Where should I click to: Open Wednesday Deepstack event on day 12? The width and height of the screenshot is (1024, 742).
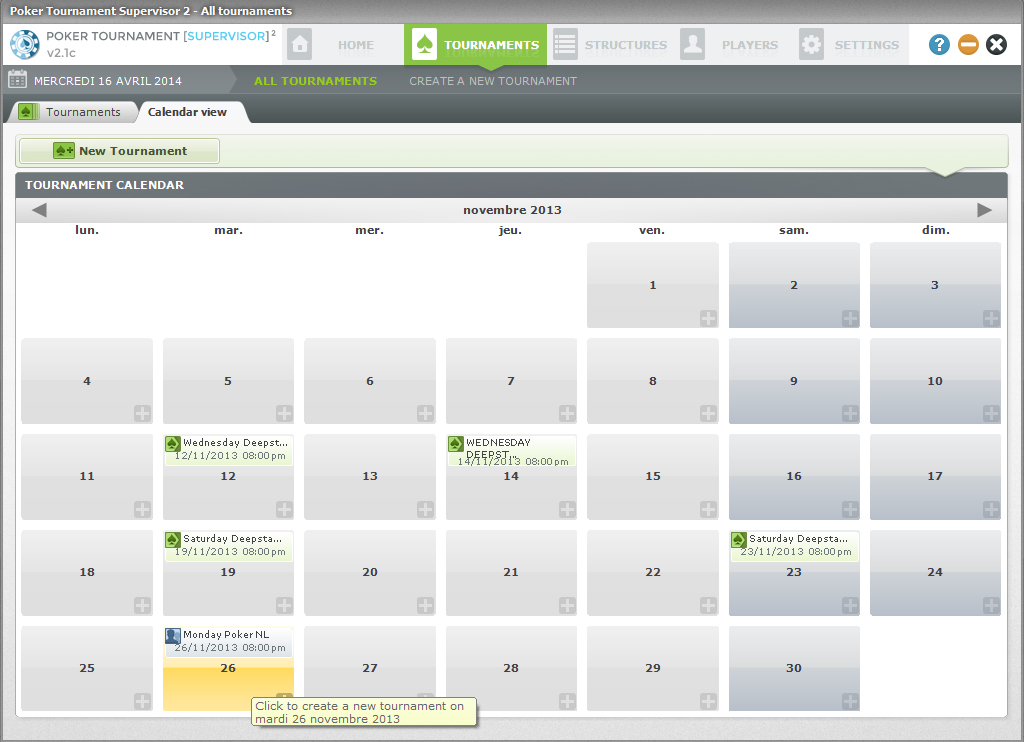[x=228, y=449]
